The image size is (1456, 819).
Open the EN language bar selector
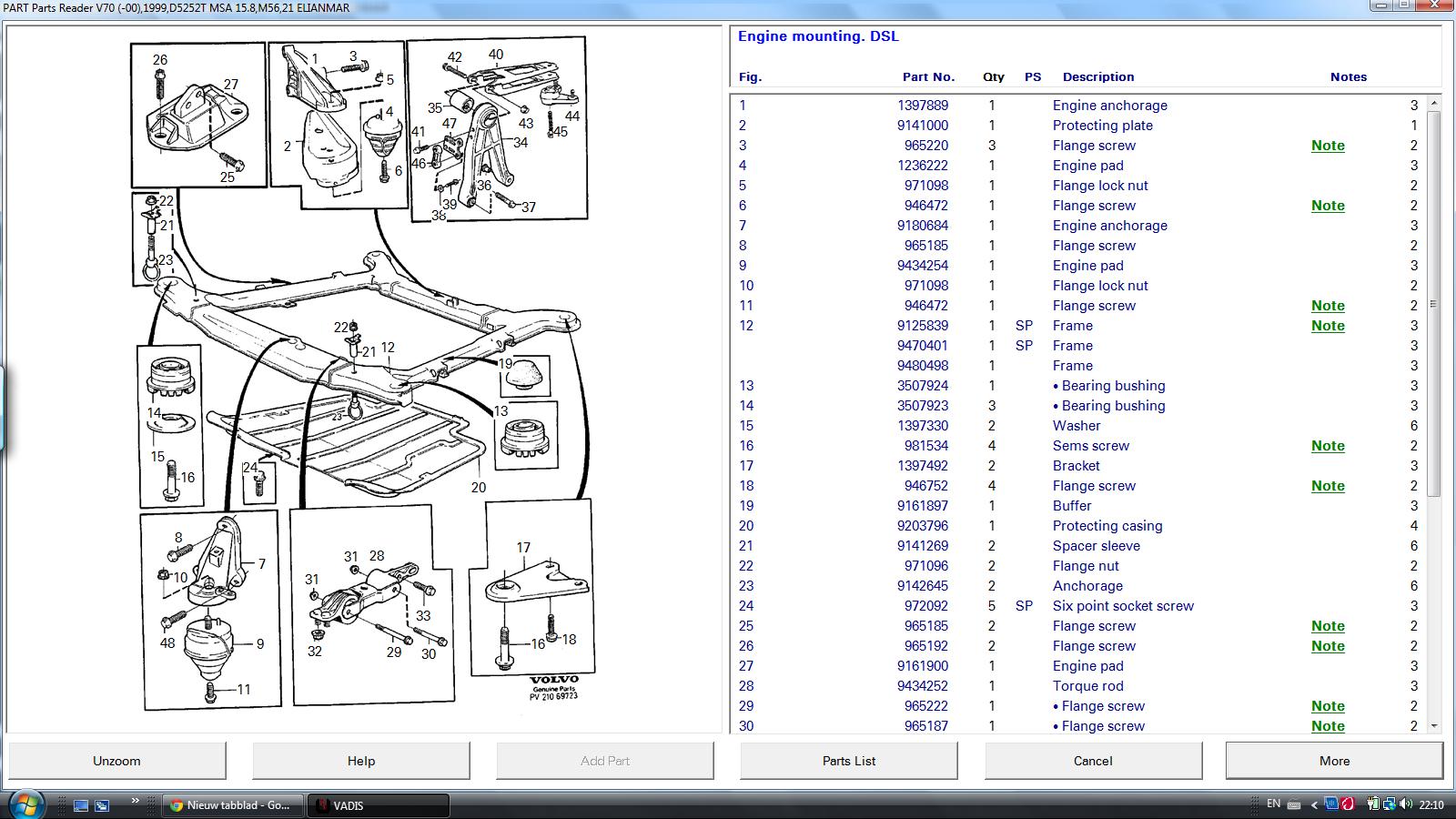(1273, 804)
